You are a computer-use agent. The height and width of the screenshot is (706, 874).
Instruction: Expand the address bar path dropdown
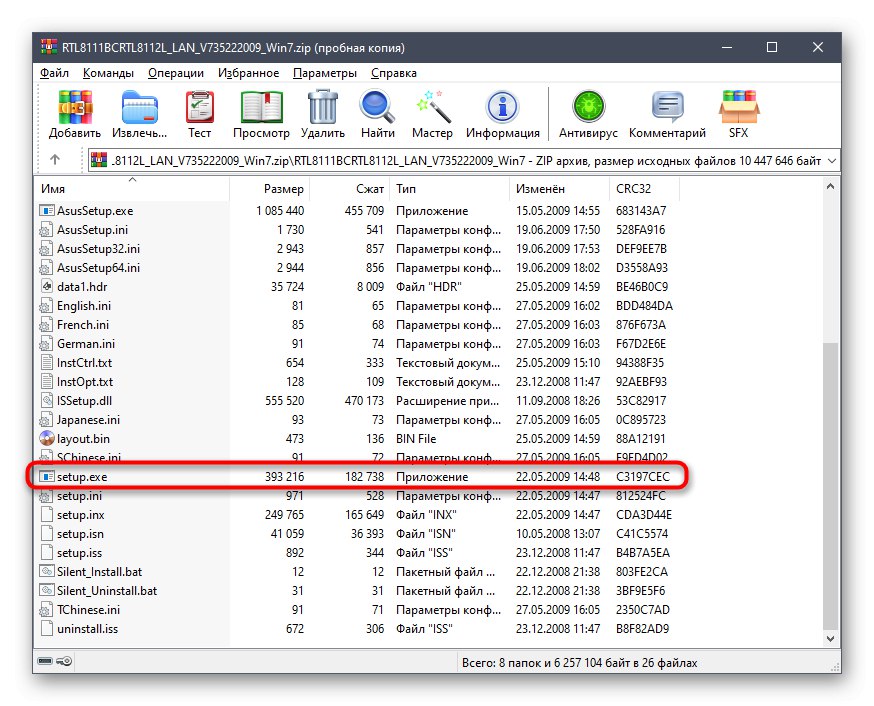(832, 160)
